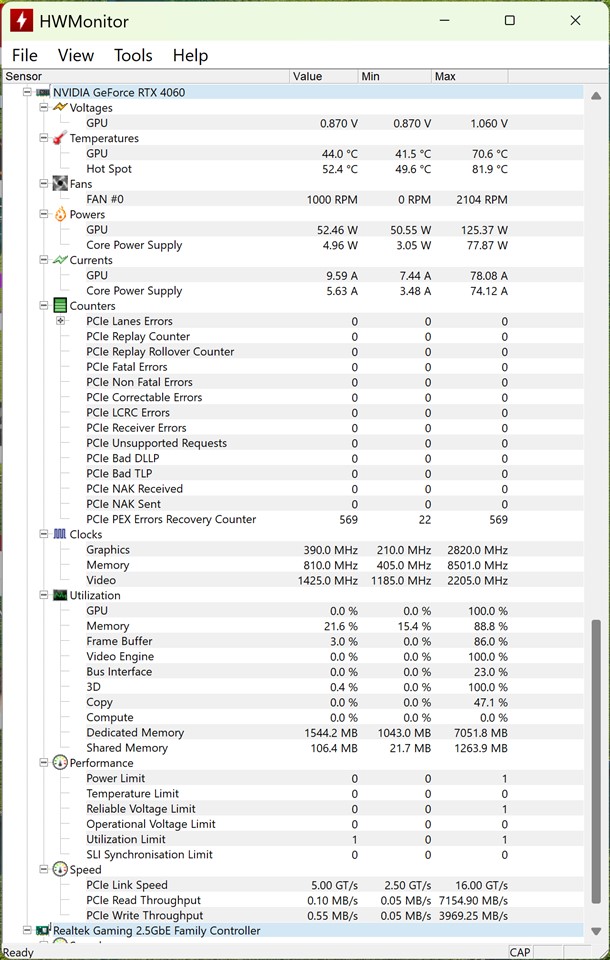Screen dimensions: 610x960
Task: Click the Clocks category icon
Action: 60,535
